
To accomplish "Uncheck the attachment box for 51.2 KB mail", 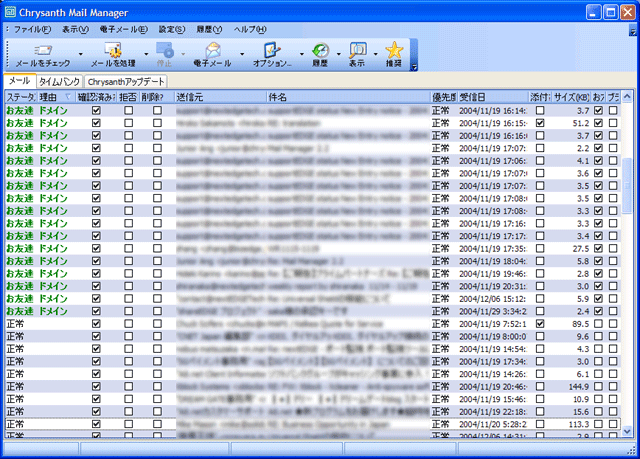I will point(540,123).
